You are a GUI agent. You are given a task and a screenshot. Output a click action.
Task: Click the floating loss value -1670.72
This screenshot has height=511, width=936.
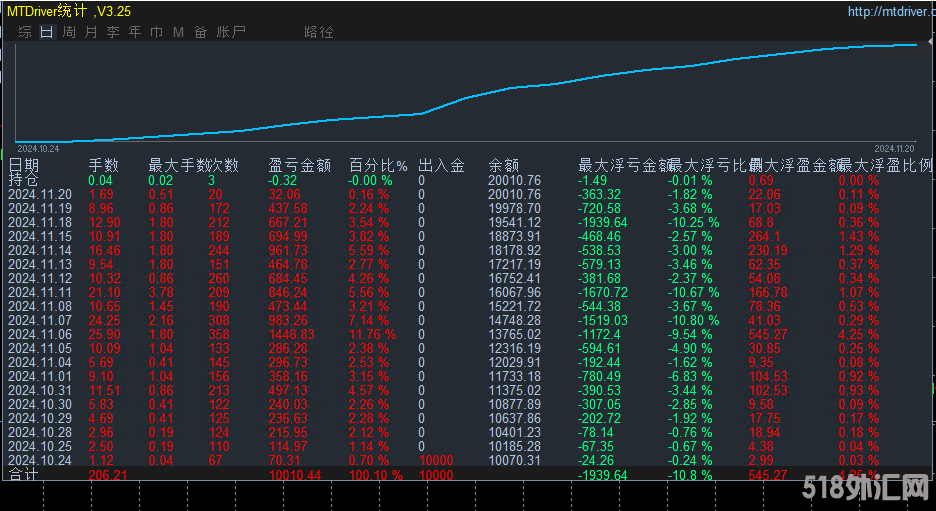pyautogui.click(x=603, y=293)
